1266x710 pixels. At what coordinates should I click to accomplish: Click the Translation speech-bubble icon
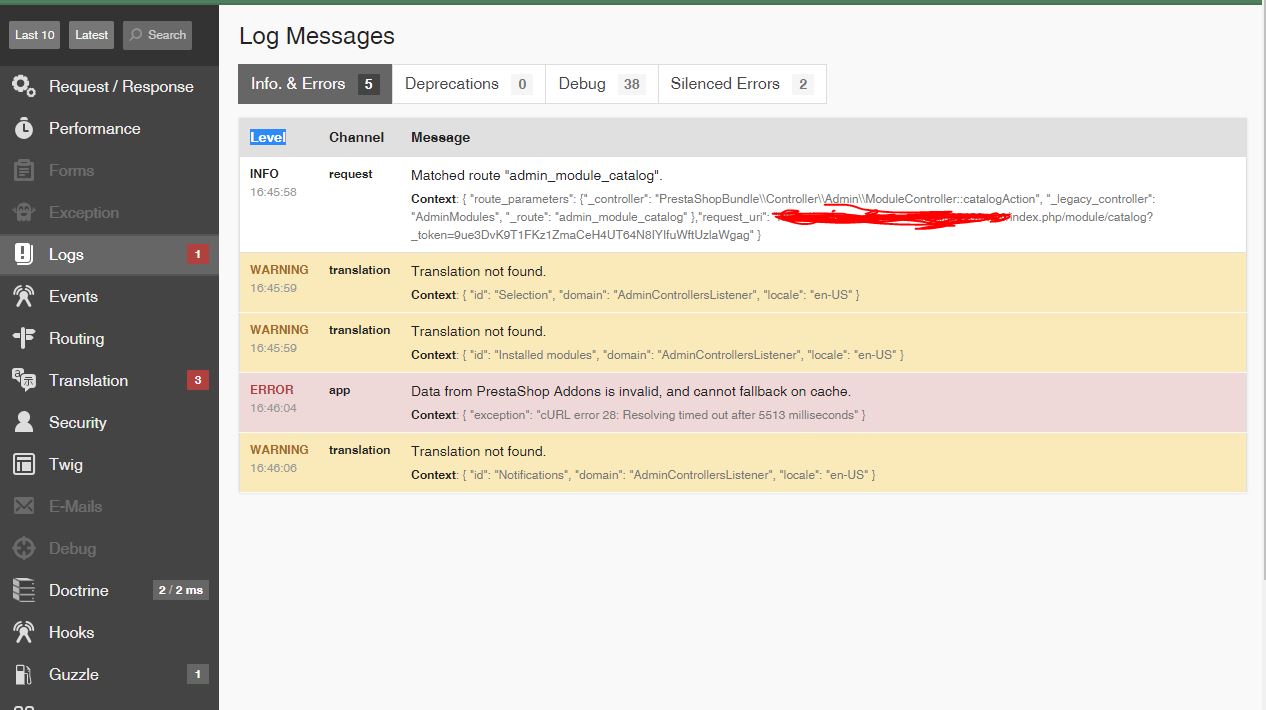click(x=24, y=380)
